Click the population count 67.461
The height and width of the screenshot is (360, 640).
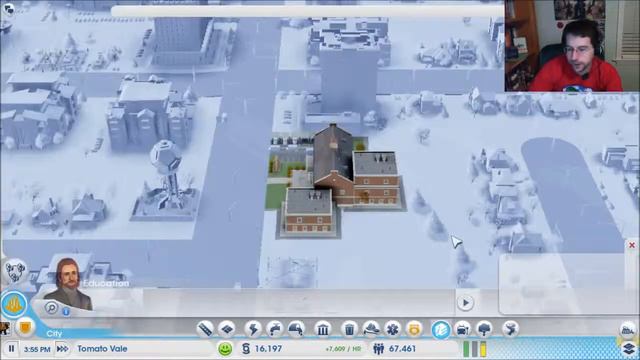pyautogui.click(x=402, y=349)
